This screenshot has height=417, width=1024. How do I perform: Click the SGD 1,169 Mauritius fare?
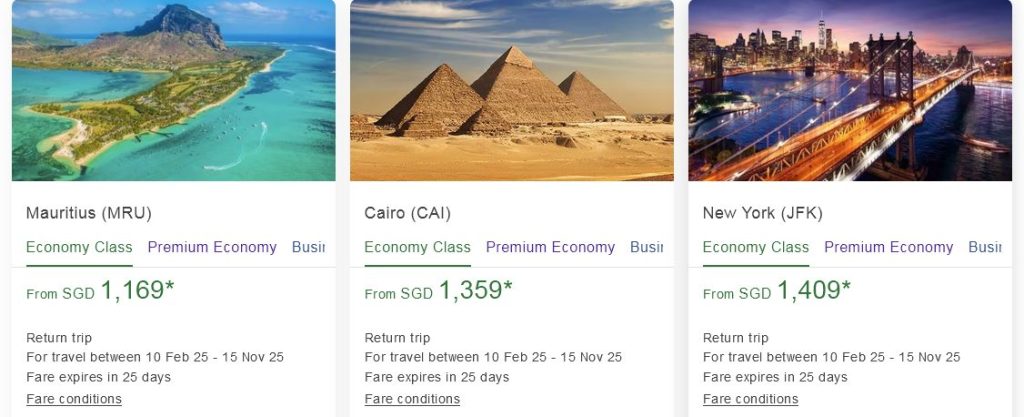[x=137, y=291]
